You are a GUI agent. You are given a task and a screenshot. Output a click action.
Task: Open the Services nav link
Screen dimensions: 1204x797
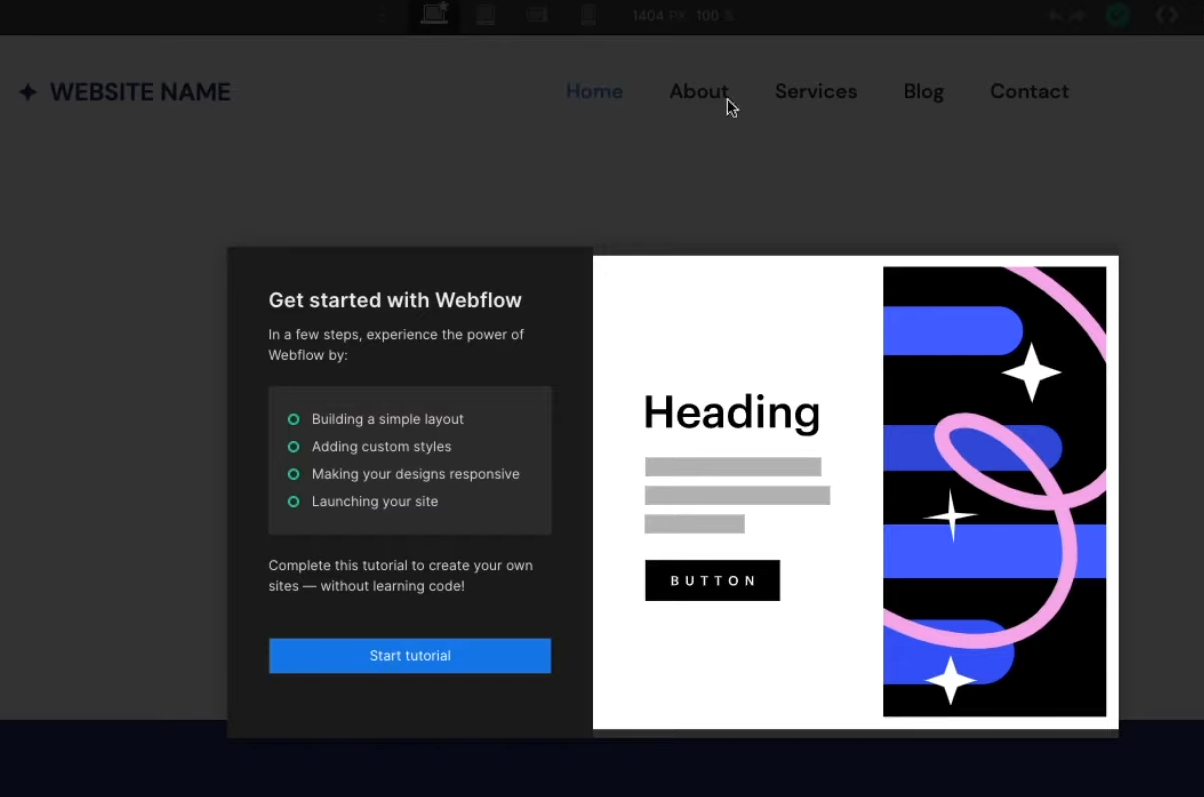[x=816, y=91]
